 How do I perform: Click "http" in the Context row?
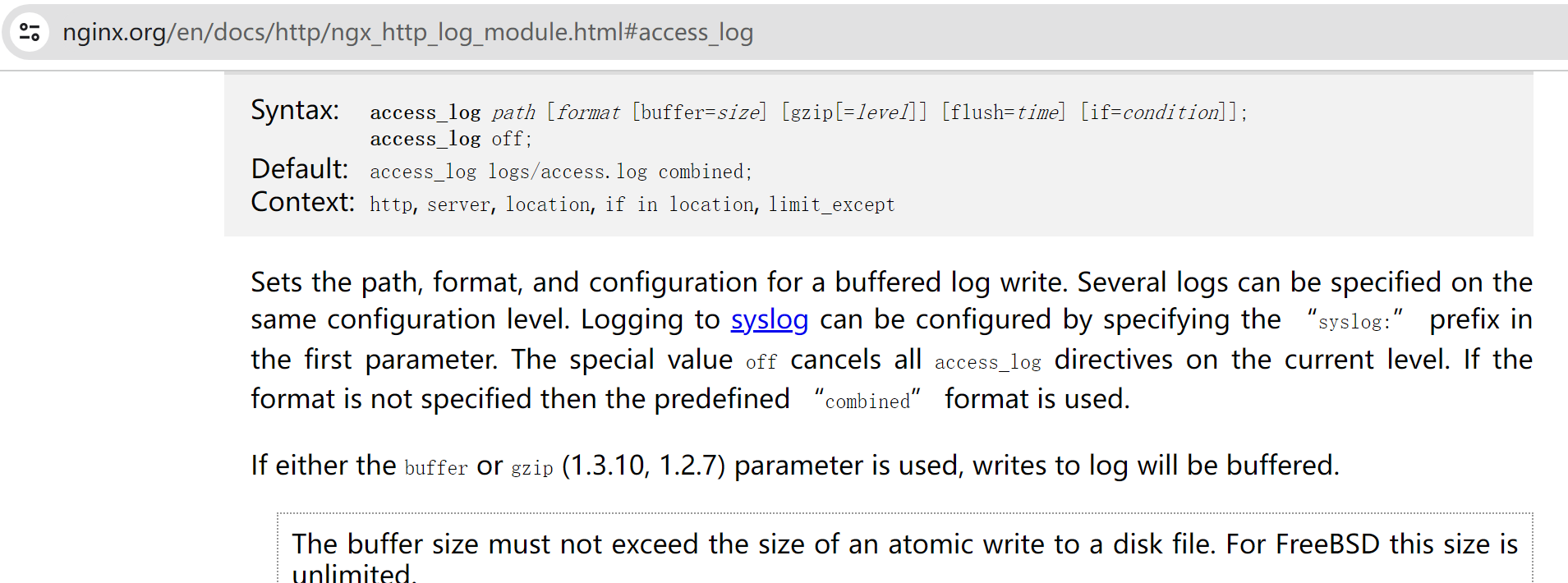coord(391,204)
